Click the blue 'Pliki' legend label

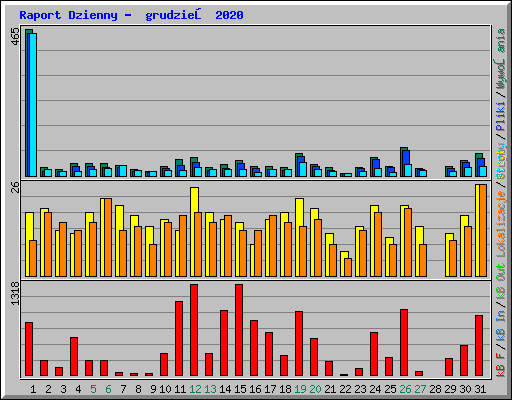[501, 116]
